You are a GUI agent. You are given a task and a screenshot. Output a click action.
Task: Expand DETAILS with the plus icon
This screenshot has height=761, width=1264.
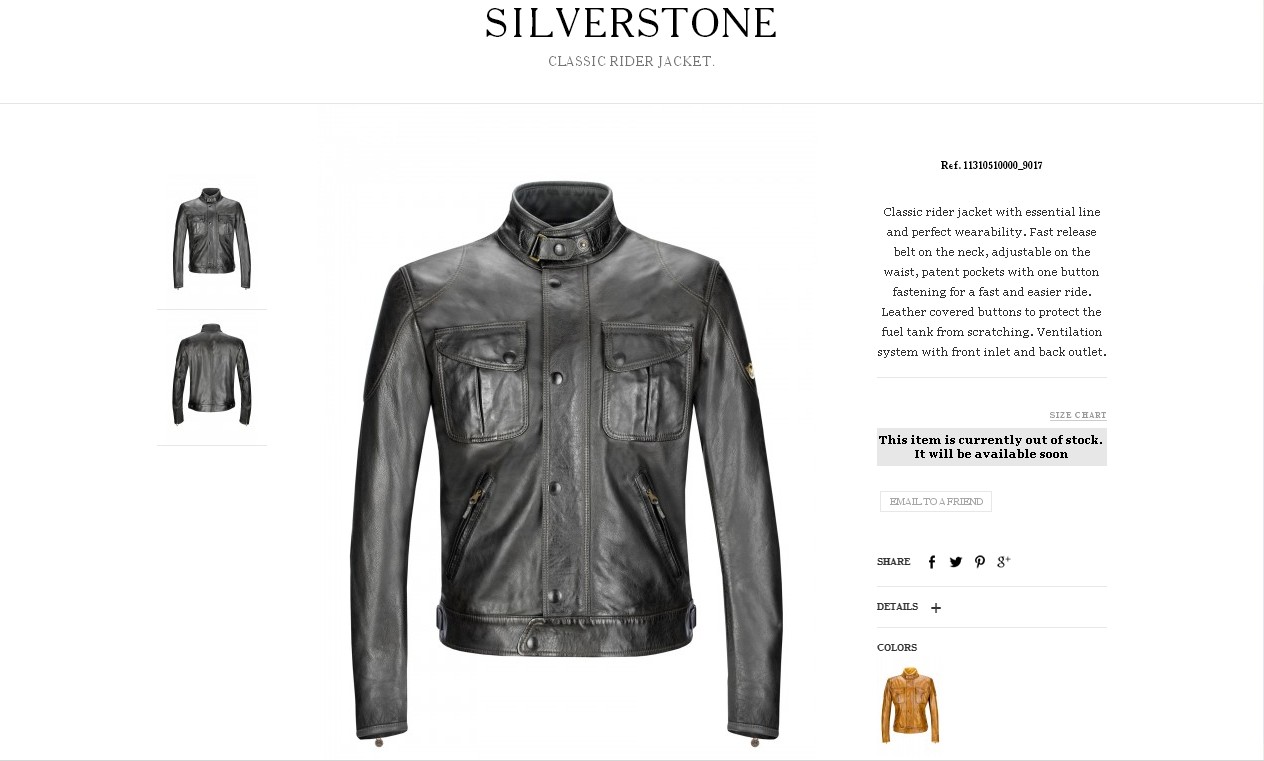coord(936,608)
